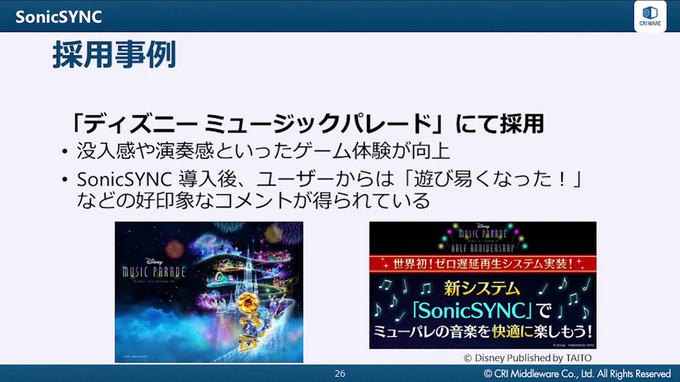Click the bullet starting with SonicSYNC 導入後
Viewport: 680px width, 382px height.
329,179
